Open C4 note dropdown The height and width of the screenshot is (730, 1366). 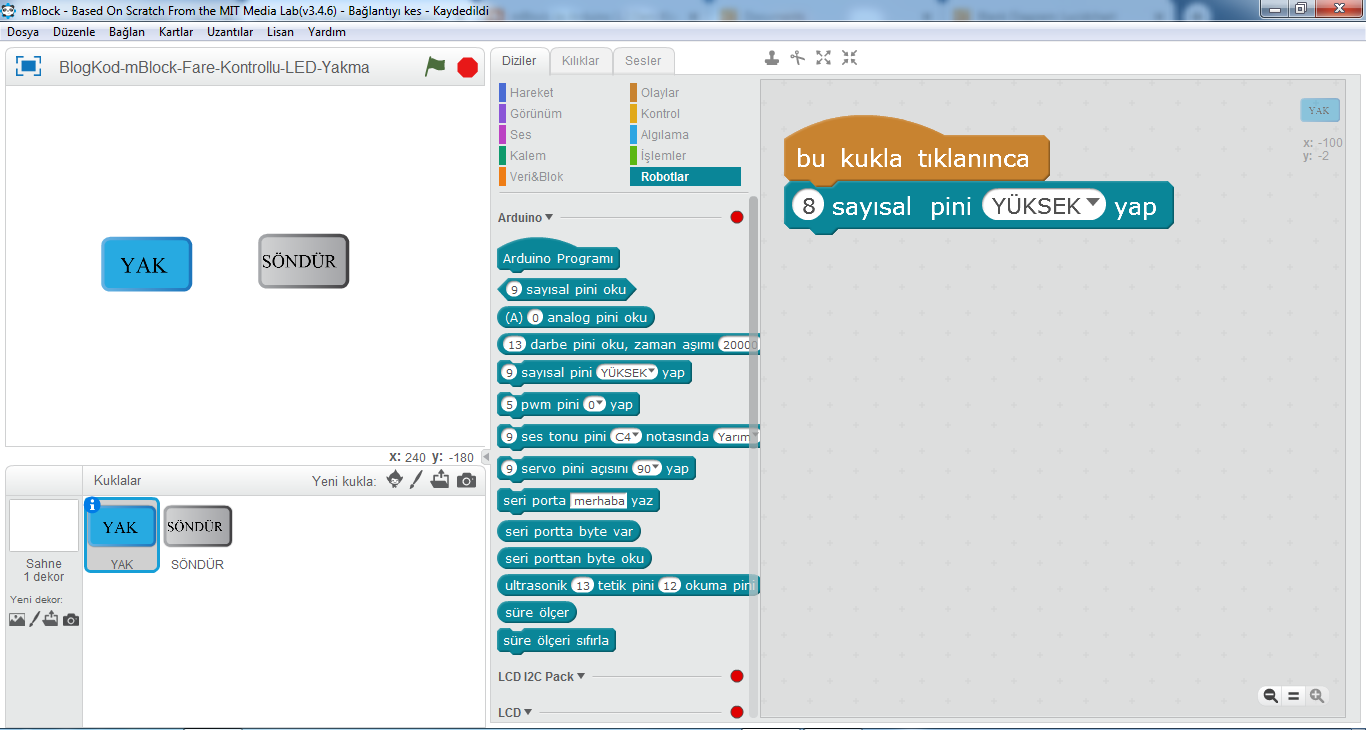click(x=626, y=437)
